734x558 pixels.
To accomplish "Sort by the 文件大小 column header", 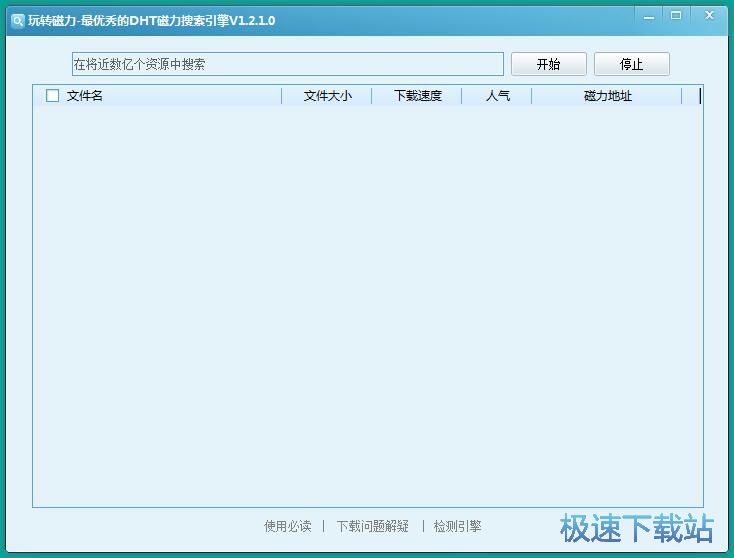I will click(327, 96).
